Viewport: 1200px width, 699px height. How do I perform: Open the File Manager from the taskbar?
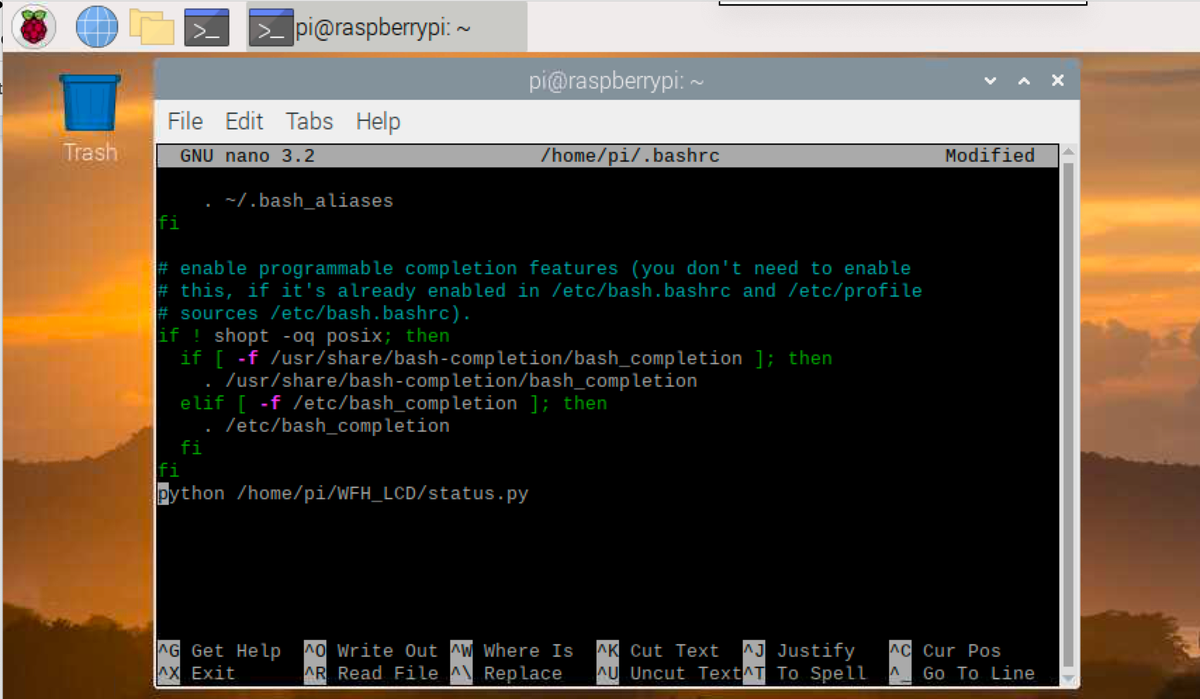[x=150, y=26]
